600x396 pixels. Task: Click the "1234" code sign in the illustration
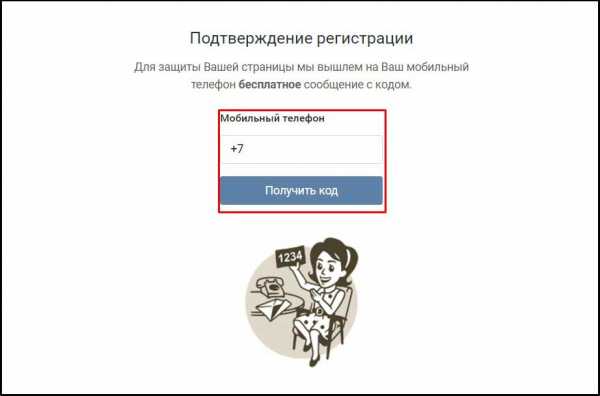click(290, 258)
